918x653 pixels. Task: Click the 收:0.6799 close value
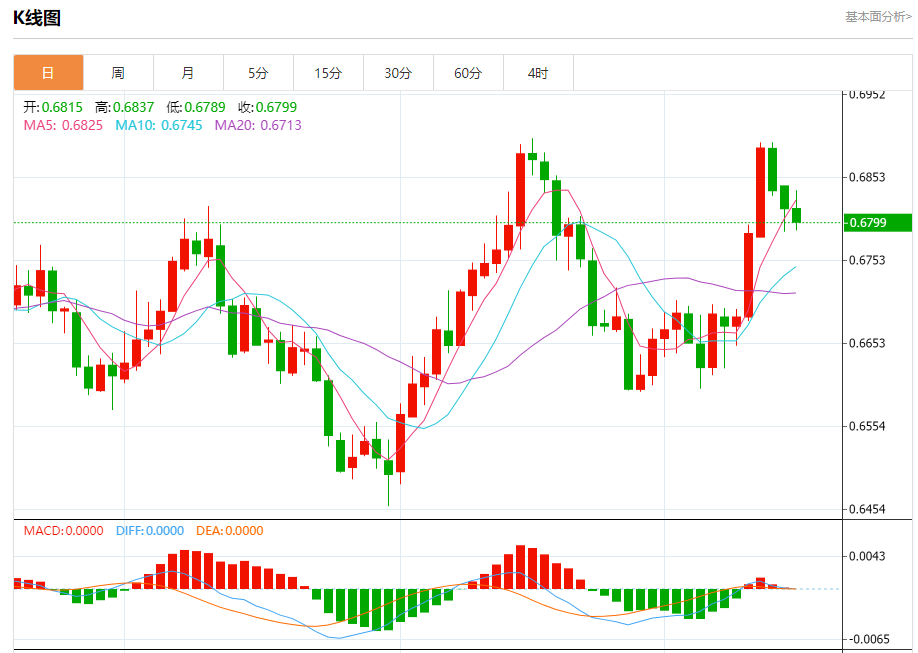point(267,107)
